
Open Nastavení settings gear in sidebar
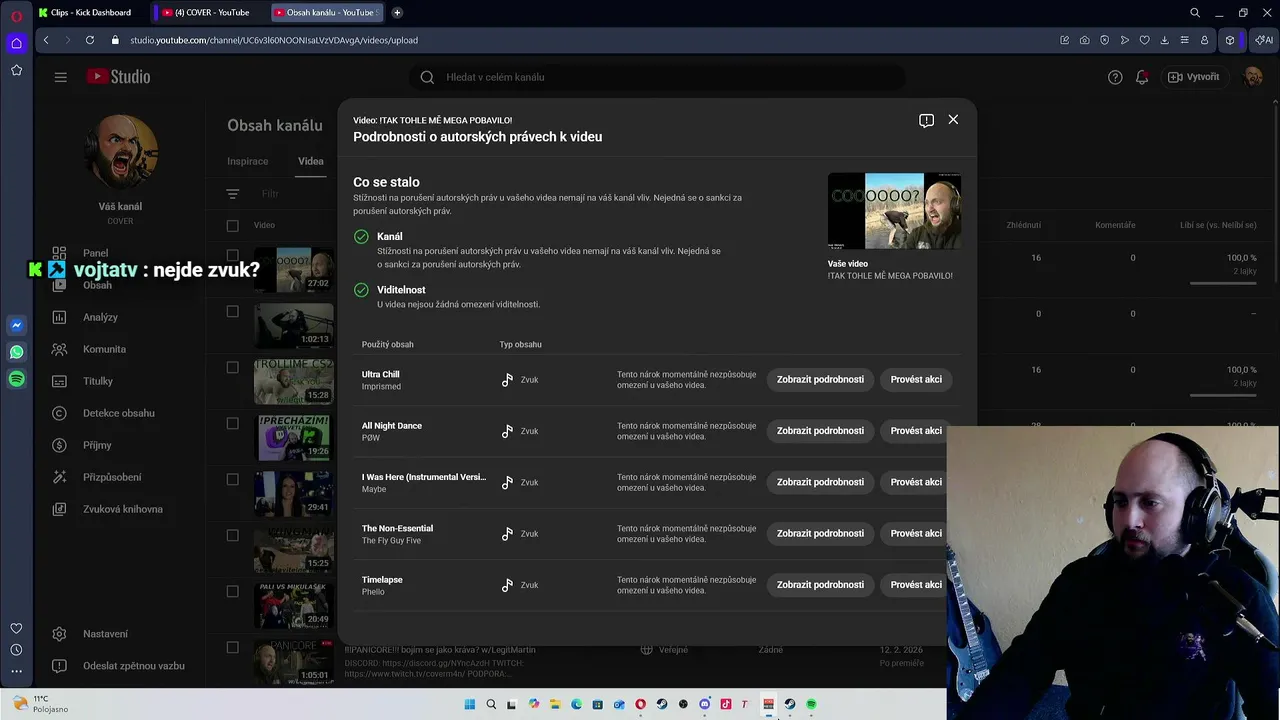[x=59, y=634]
